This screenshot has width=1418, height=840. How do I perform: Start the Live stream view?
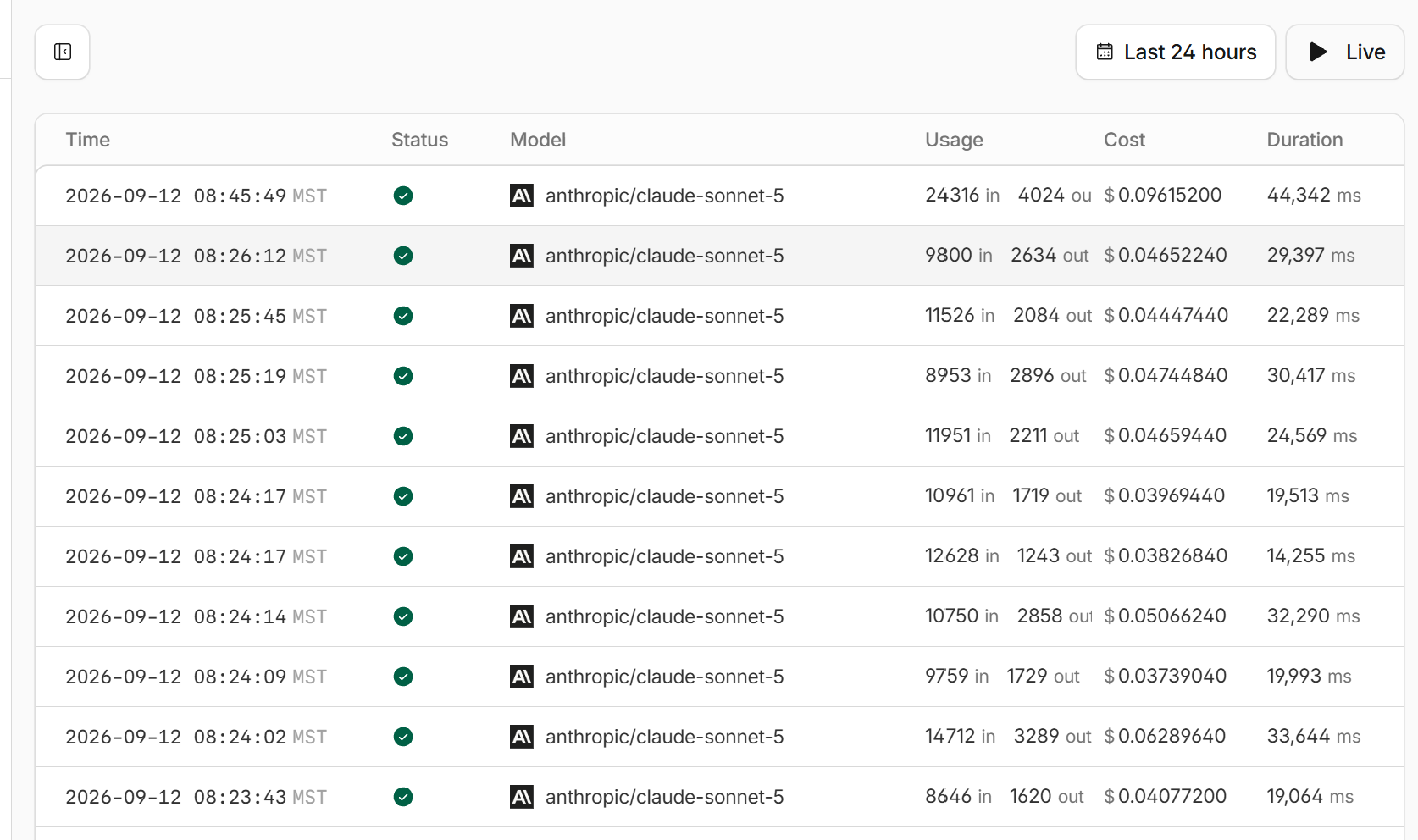pyautogui.click(x=1345, y=52)
